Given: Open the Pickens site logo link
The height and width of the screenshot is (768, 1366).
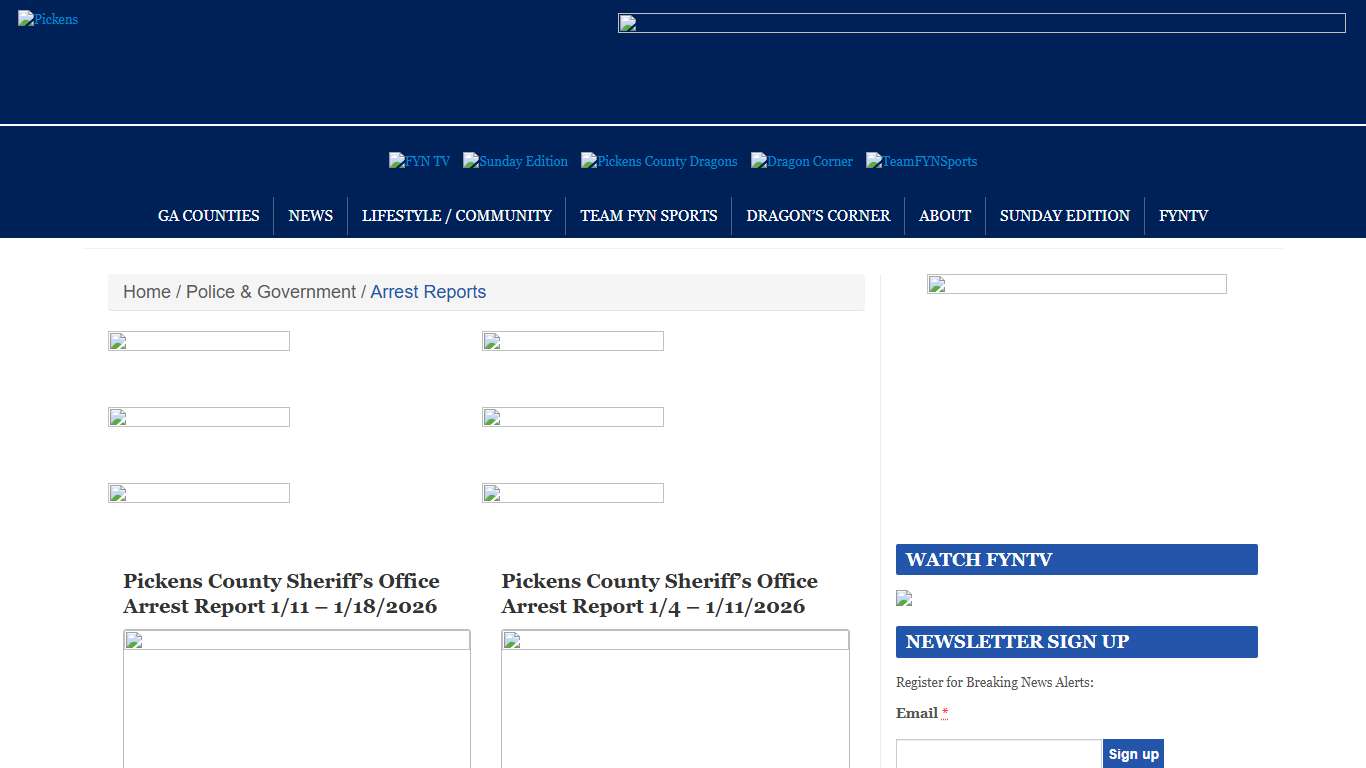Looking at the screenshot, I should 47,19.
